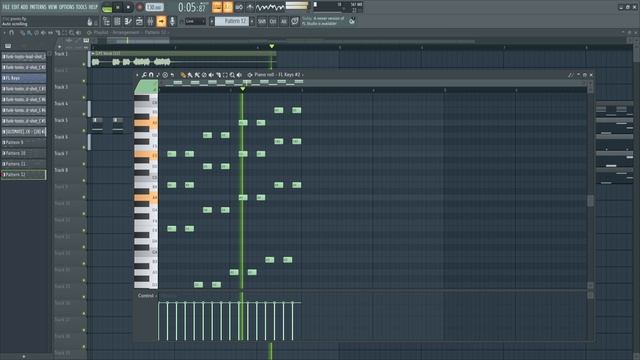Click the Piano roll - FL Keys #2 title

coord(278,75)
